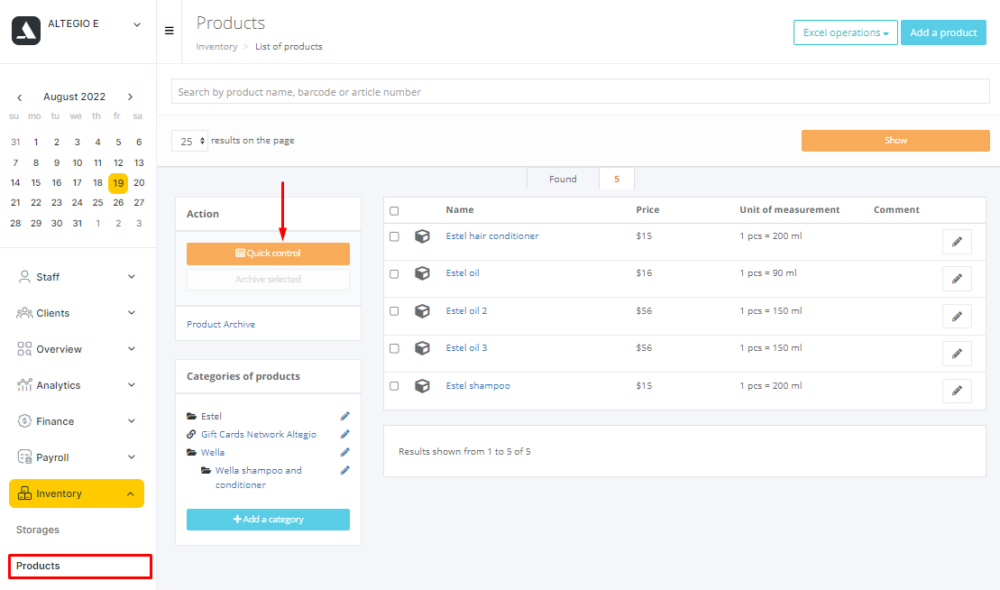The image size is (1000, 590).
Task: Expand the Finance sidebar section
Action: [77, 421]
